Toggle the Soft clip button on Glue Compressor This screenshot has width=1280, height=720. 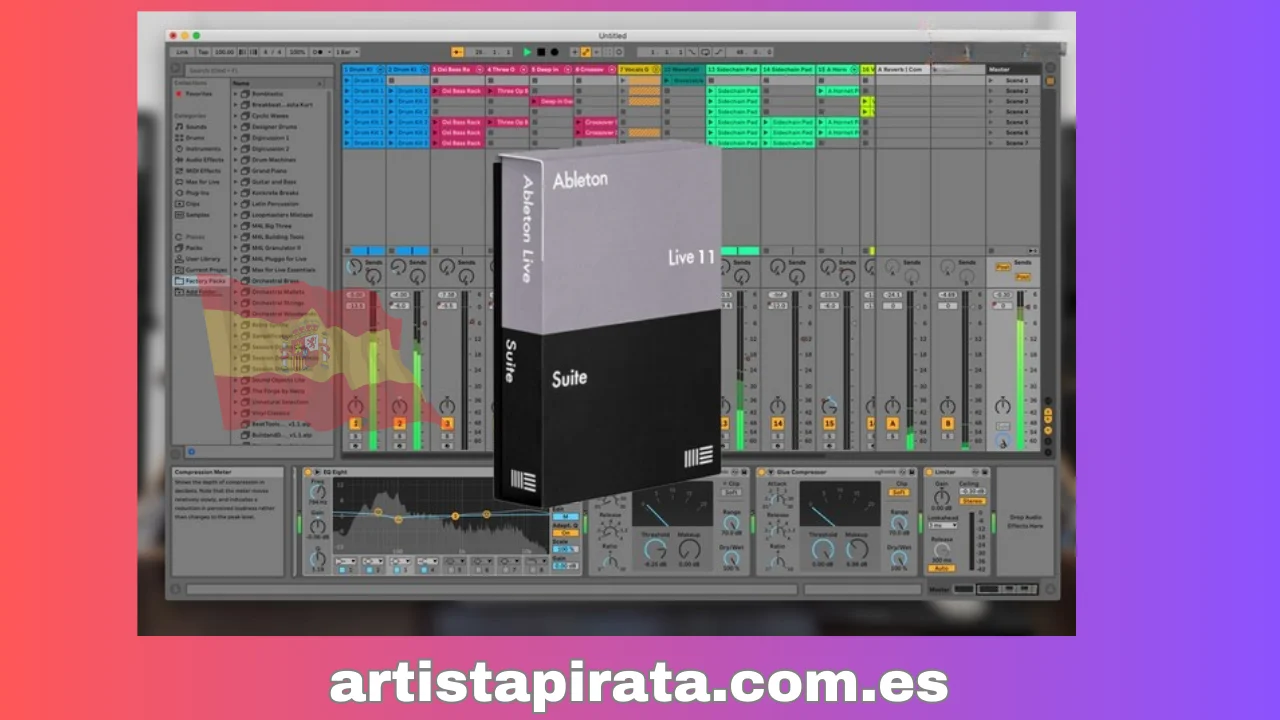click(899, 492)
